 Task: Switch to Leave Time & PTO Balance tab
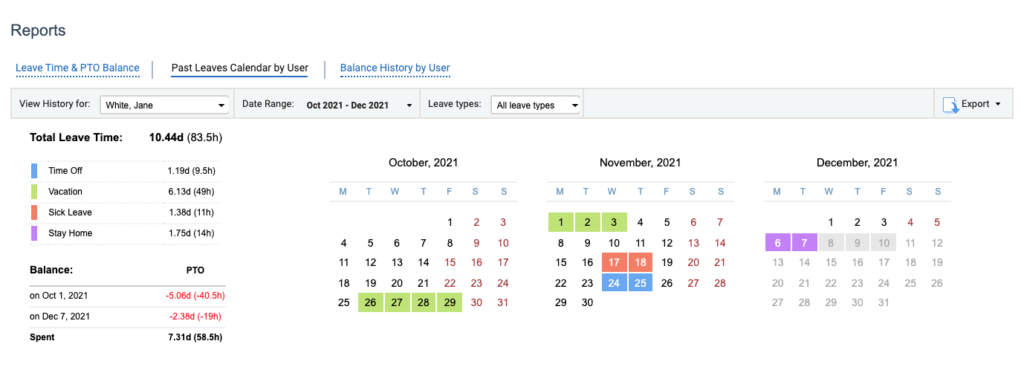click(x=77, y=68)
